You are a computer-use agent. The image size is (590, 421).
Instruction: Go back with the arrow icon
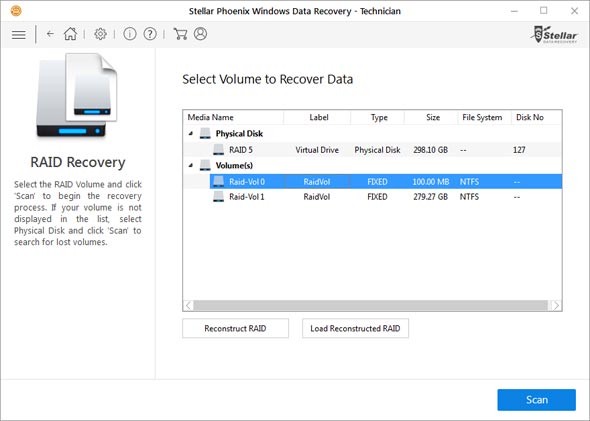pos(50,34)
